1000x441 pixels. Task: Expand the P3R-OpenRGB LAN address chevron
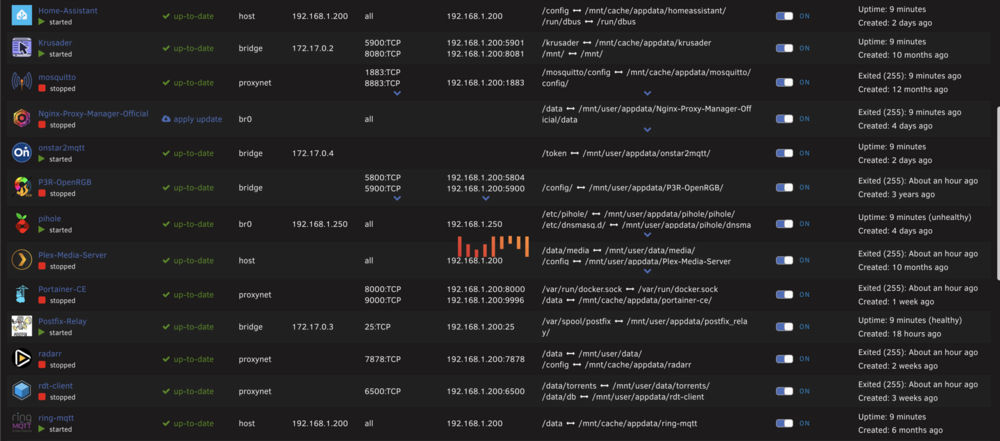[x=486, y=198]
